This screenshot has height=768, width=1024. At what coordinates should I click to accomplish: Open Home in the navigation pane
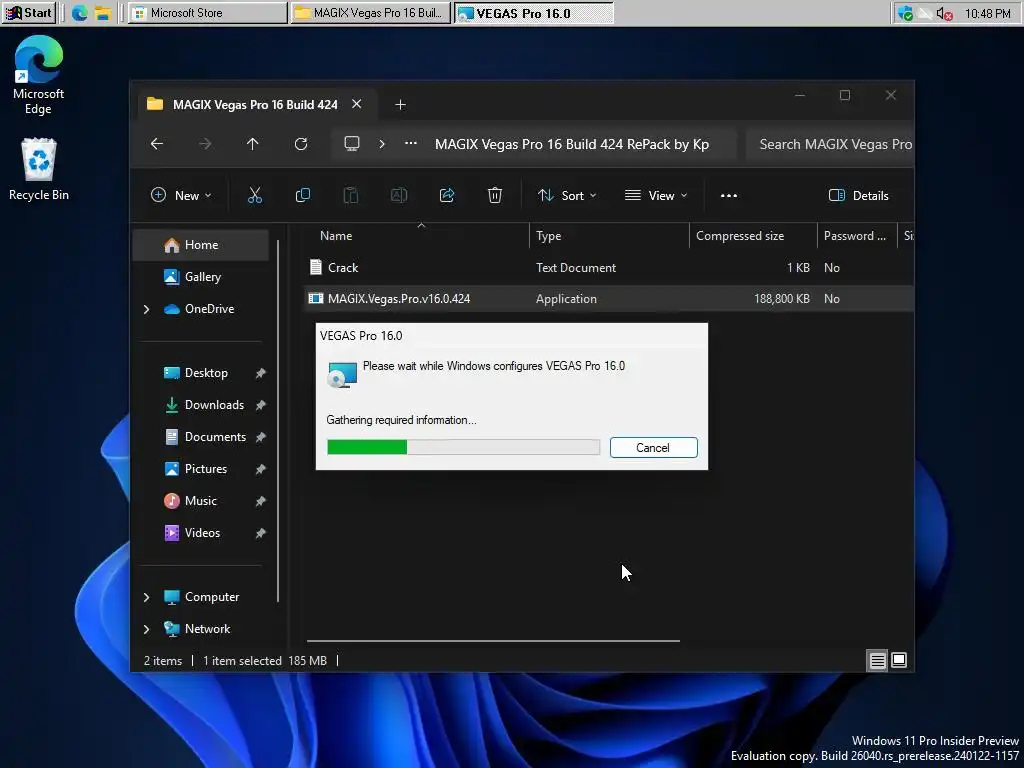[x=201, y=245]
